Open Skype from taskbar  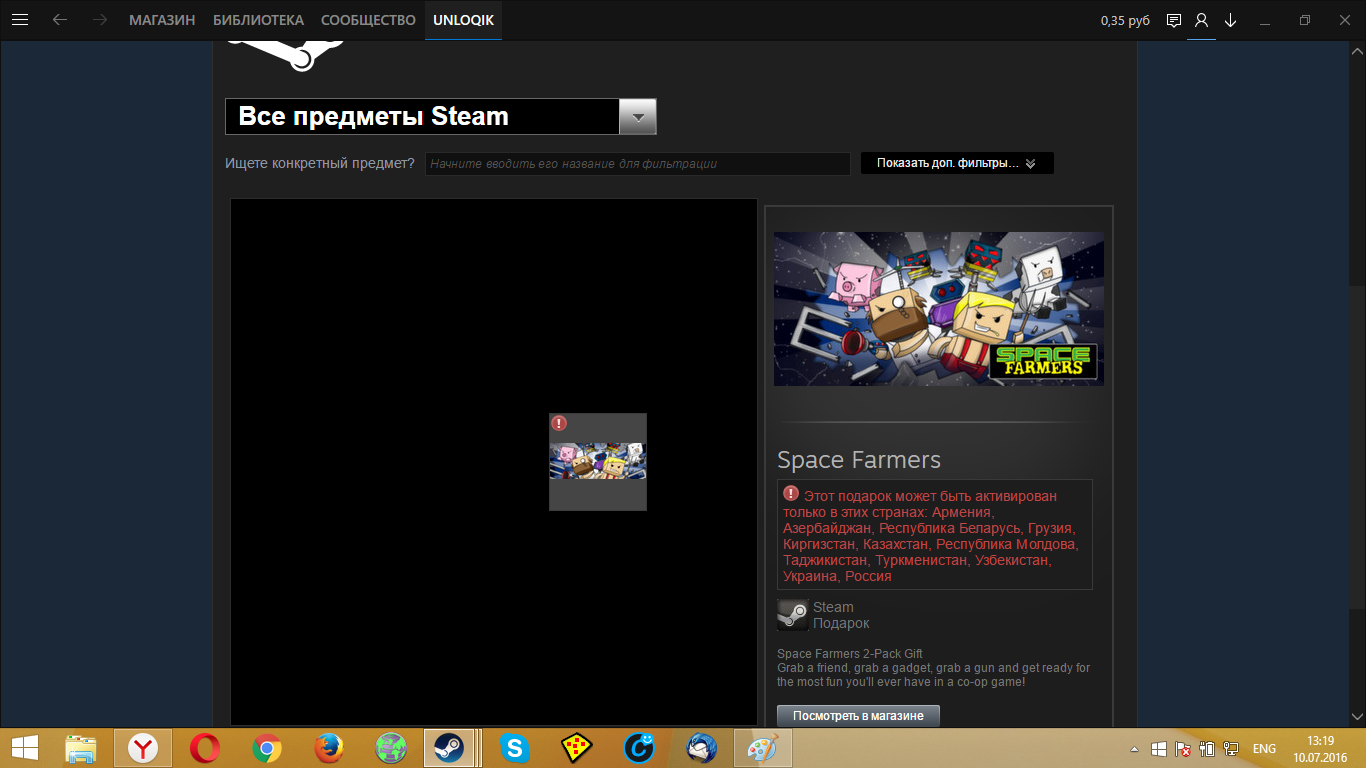(x=514, y=748)
